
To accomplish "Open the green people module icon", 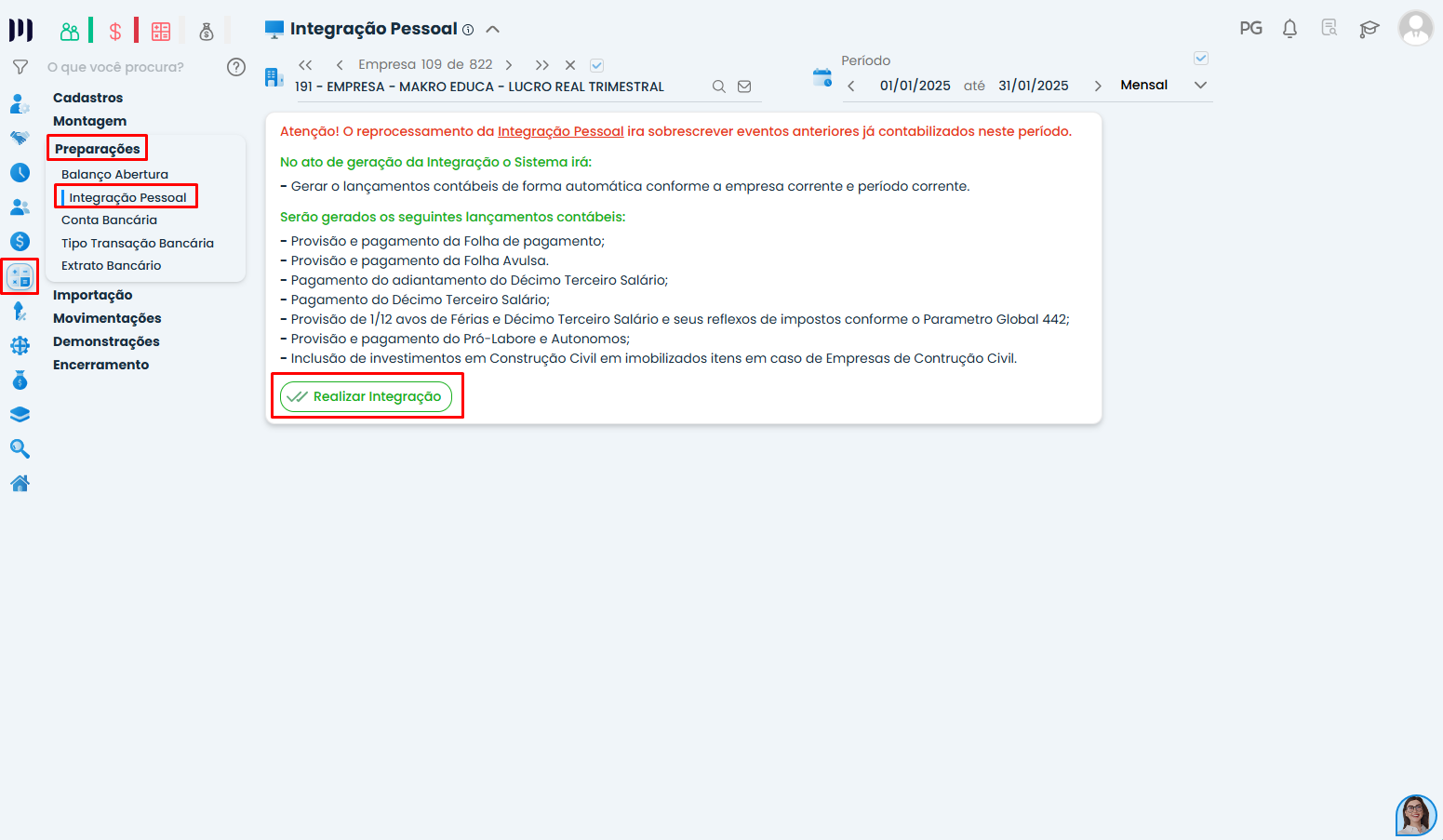I will (x=70, y=32).
